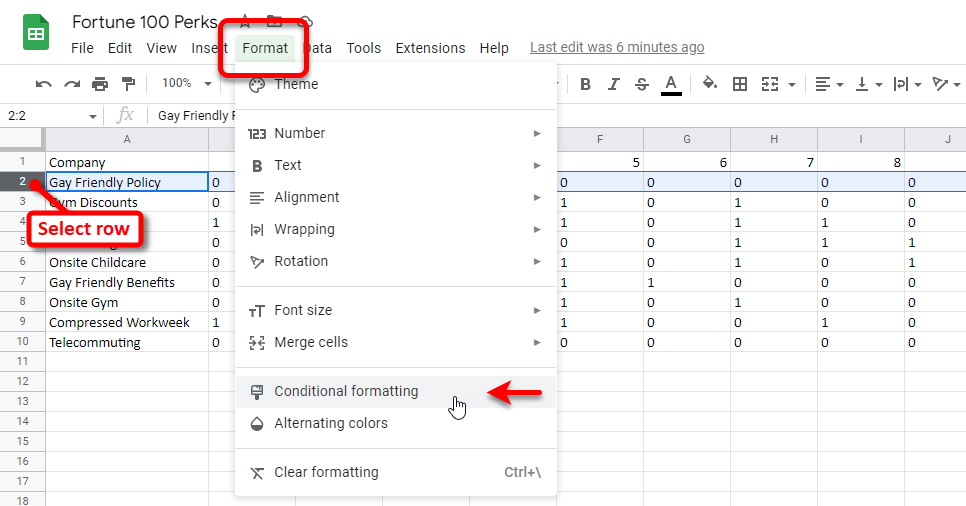This screenshot has width=966, height=506.
Task: Expand the Name box dropdown arrow
Action: coord(92,116)
